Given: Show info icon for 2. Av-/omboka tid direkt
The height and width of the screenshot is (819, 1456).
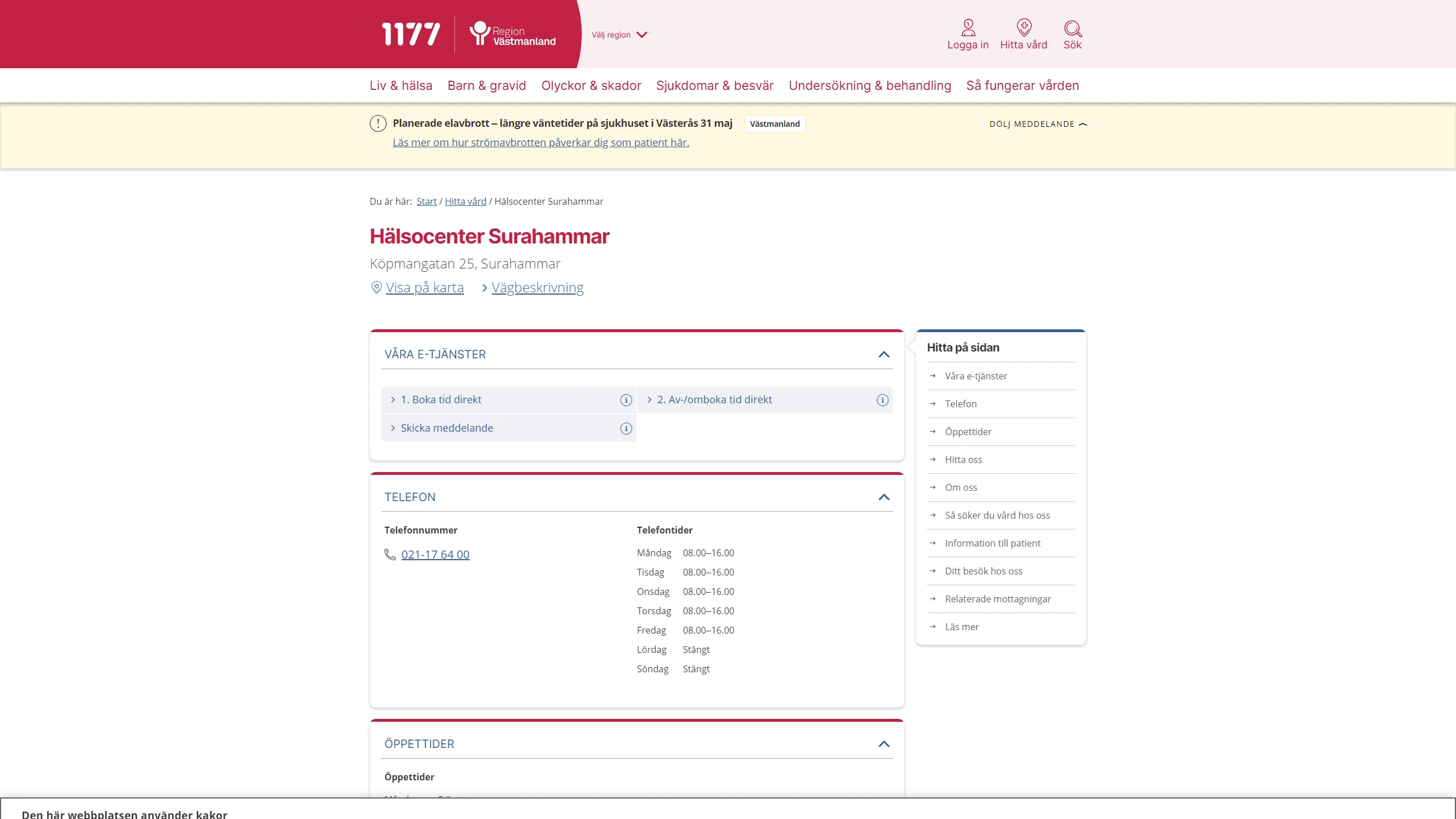Looking at the screenshot, I should (883, 400).
